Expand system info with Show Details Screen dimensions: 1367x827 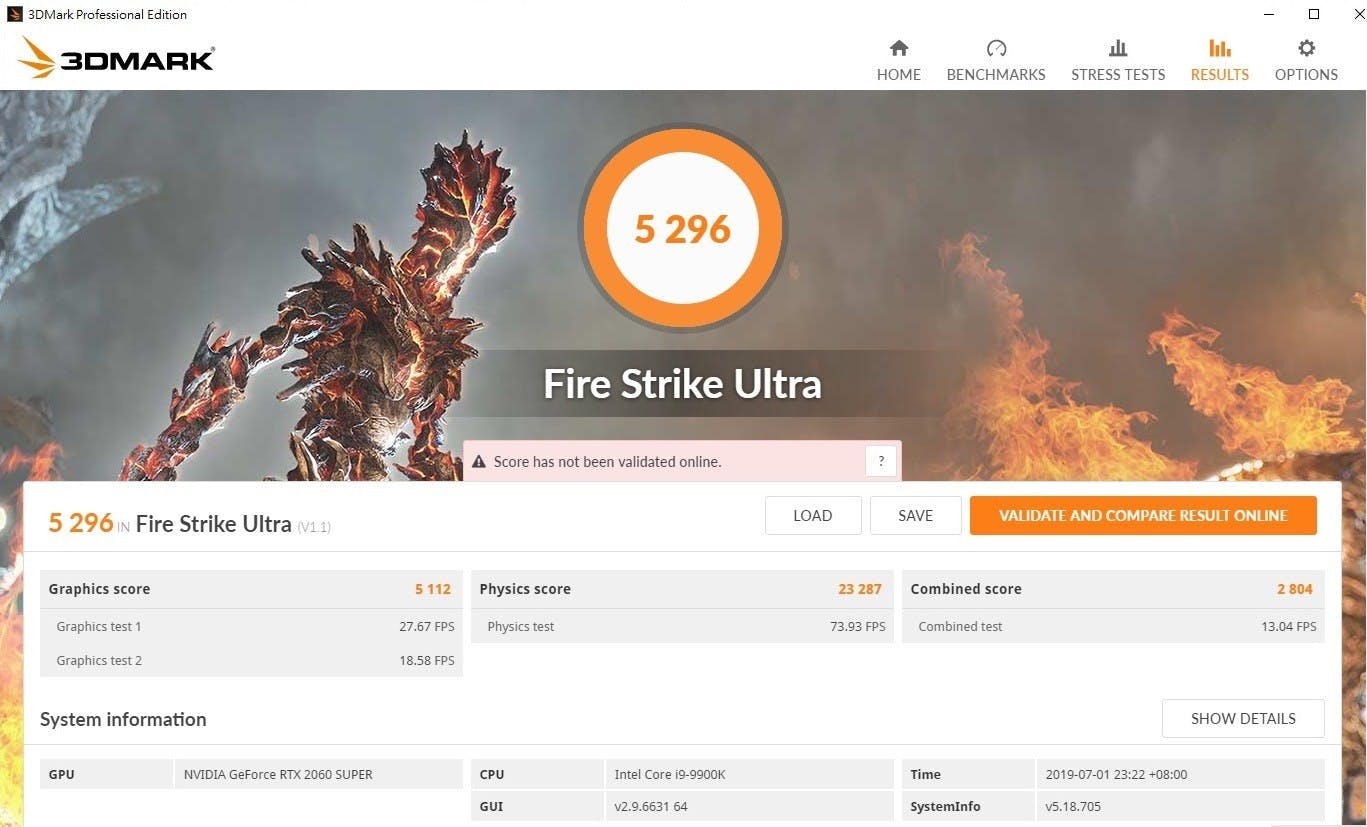(1242, 718)
